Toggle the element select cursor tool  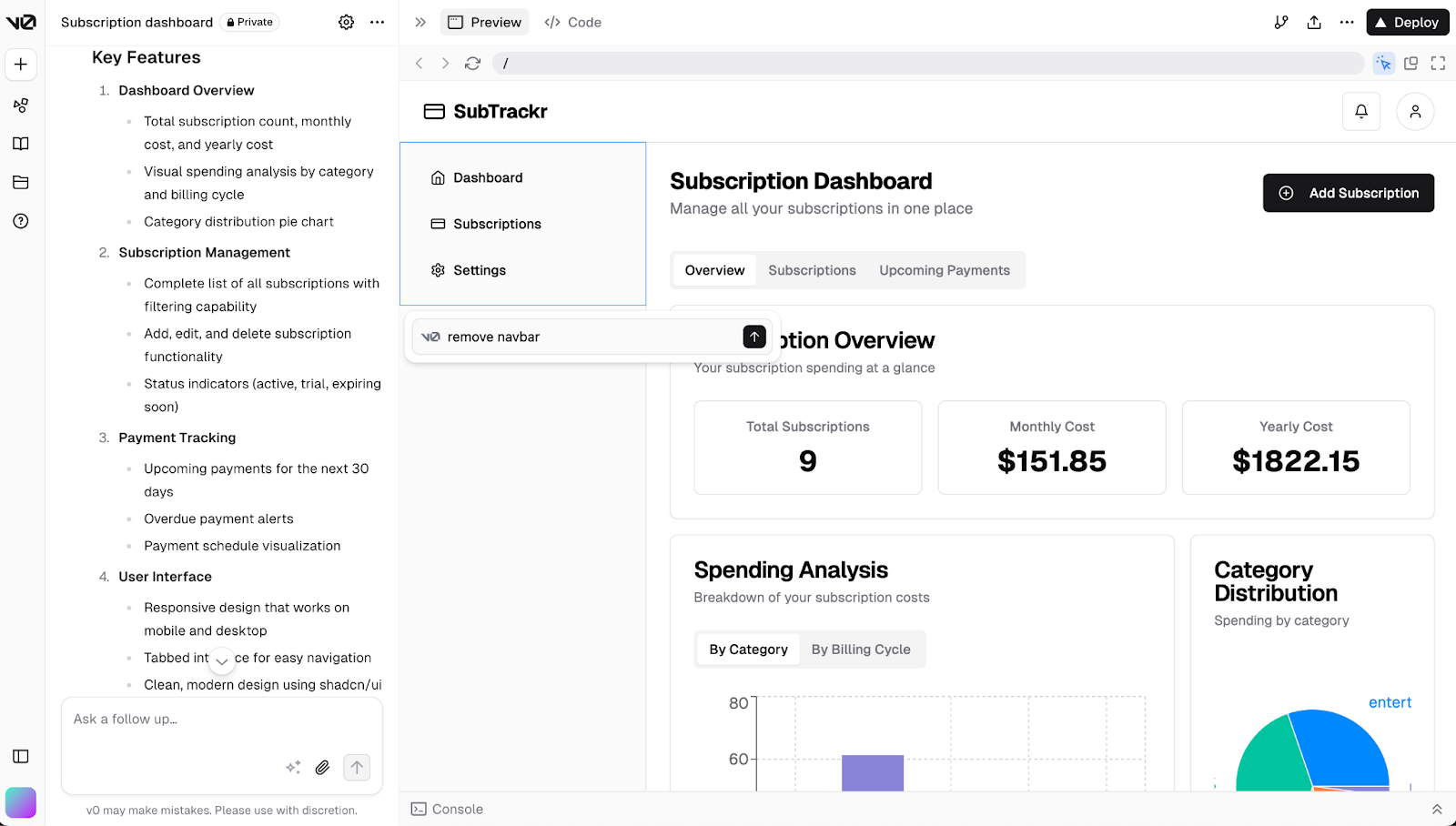[1383, 63]
